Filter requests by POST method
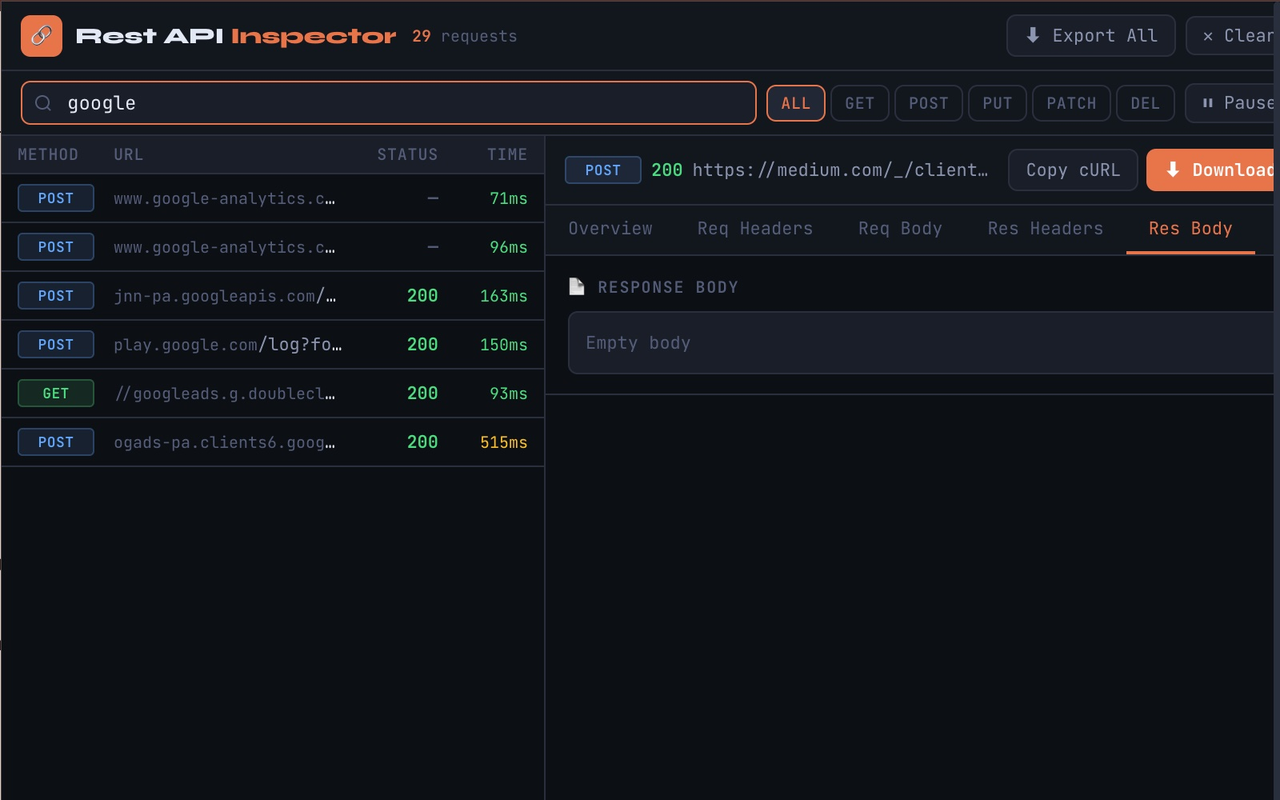Image resolution: width=1280 pixels, height=800 pixels. coord(928,103)
